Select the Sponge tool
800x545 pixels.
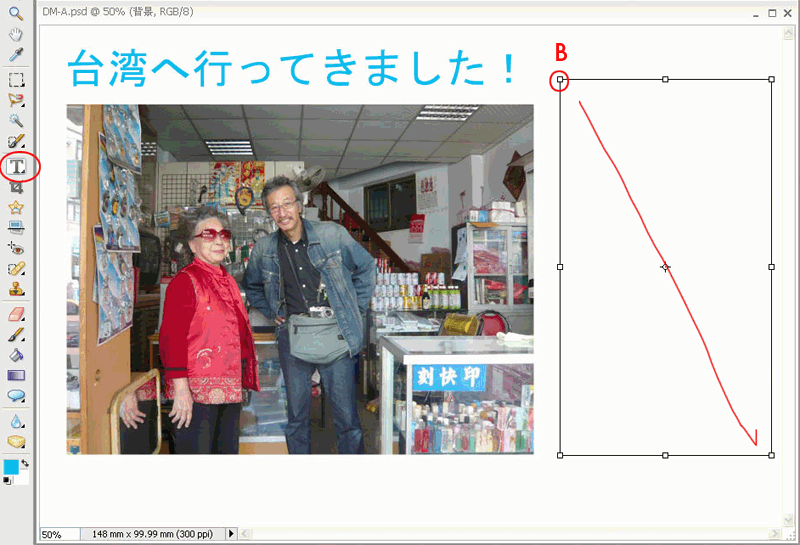pos(16,442)
